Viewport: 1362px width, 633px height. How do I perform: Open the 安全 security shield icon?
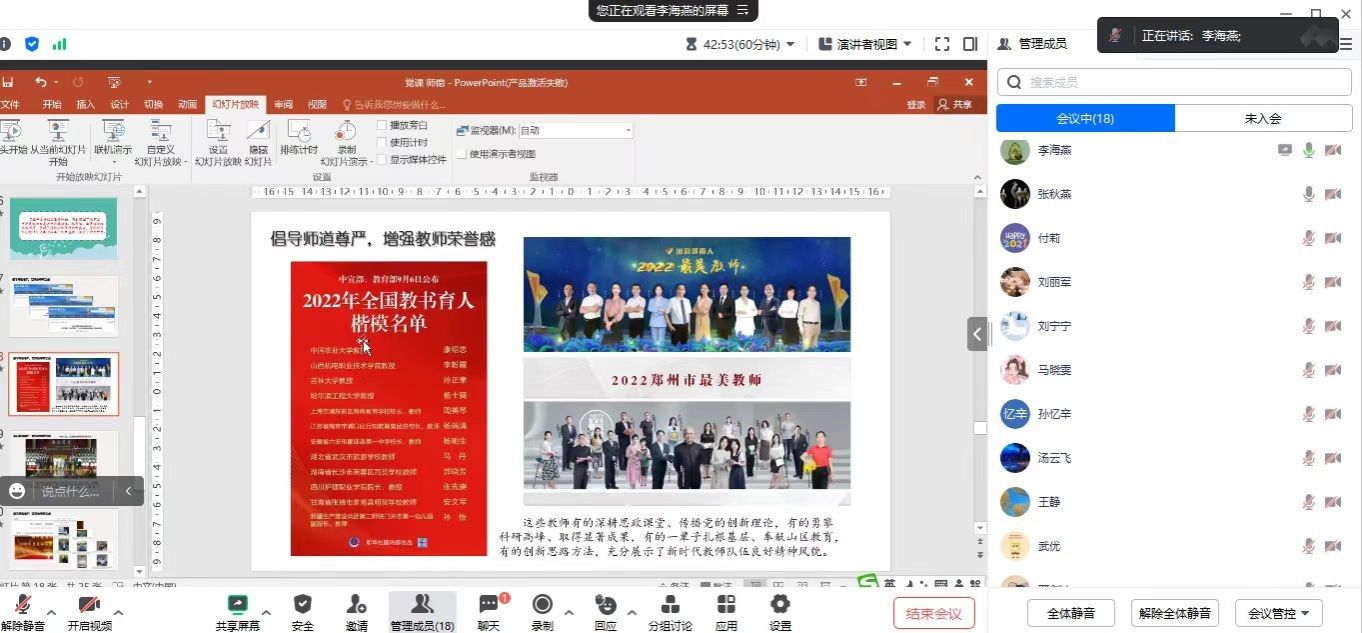[302, 604]
